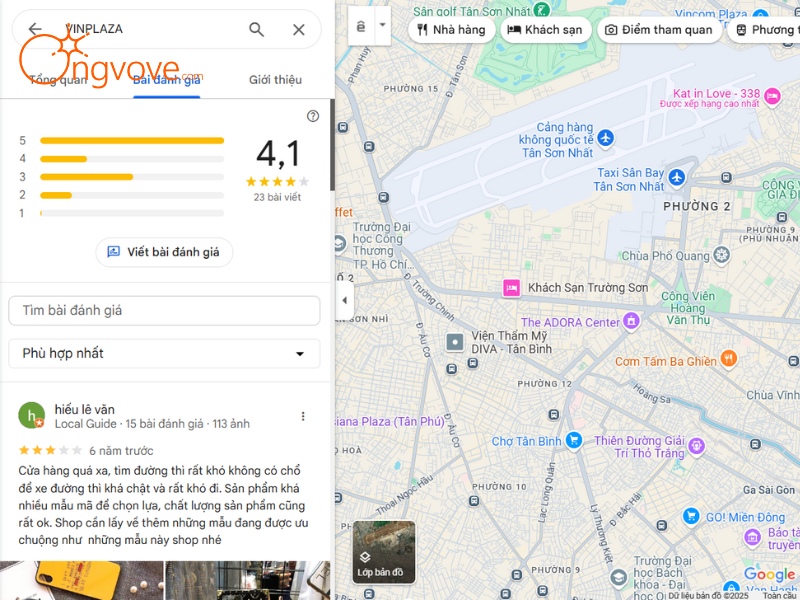Click the Công Viên Hoàng Văn Thụ label
This screenshot has width=800, height=600.
pos(688,308)
